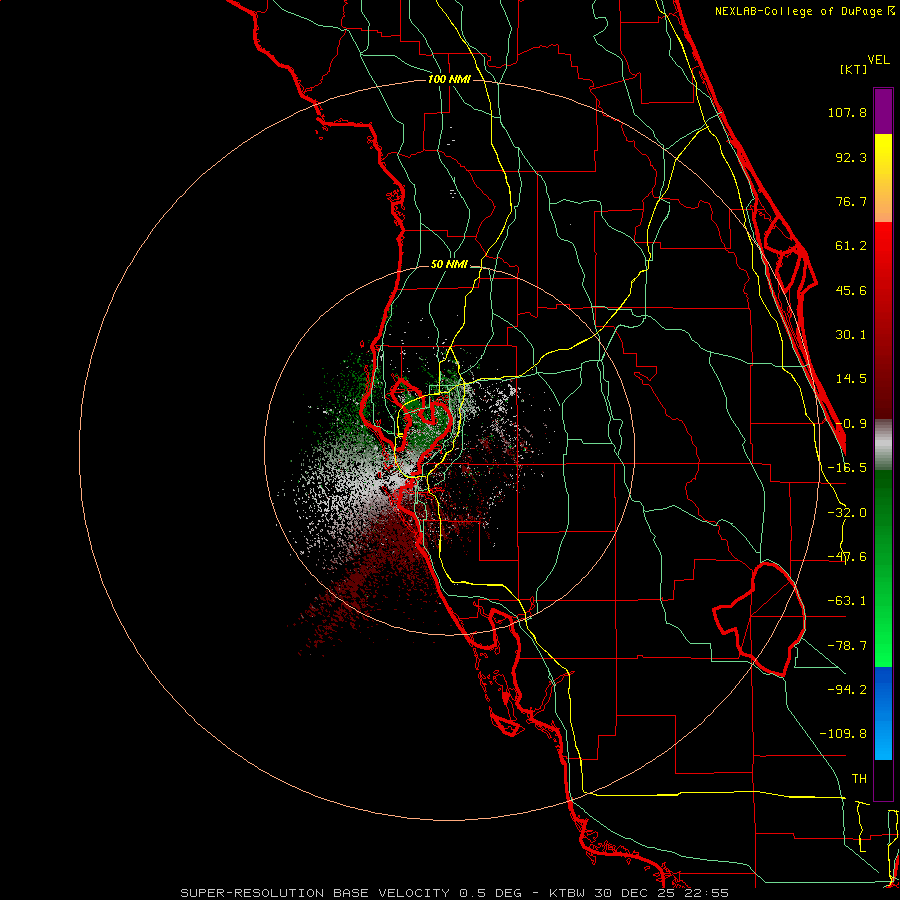
Task: Select the 30.1 legend value
Action: point(851,335)
